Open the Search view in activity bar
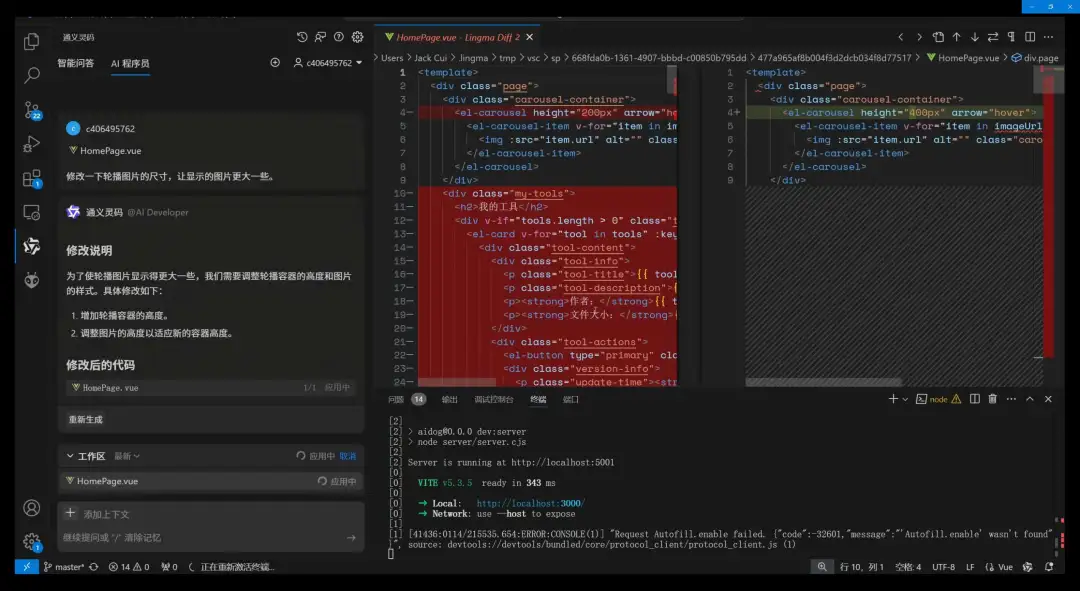Screen dimensions: 1080x591 coord(31,75)
